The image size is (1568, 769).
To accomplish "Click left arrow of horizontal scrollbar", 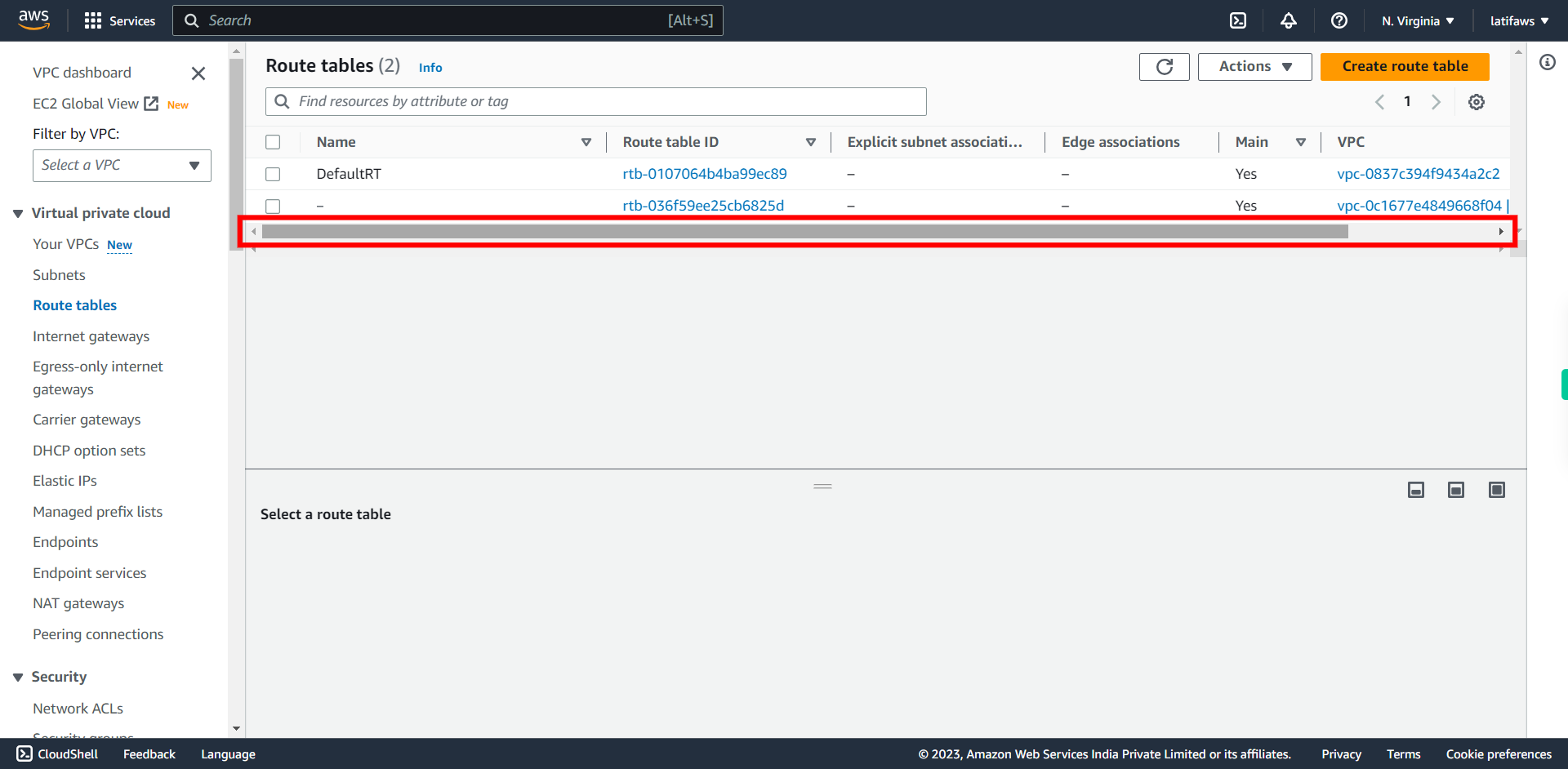I will coord(254,232).
